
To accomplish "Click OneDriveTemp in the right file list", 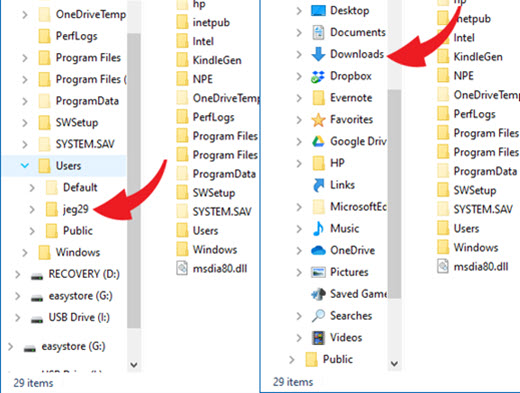I will (486, 95).
